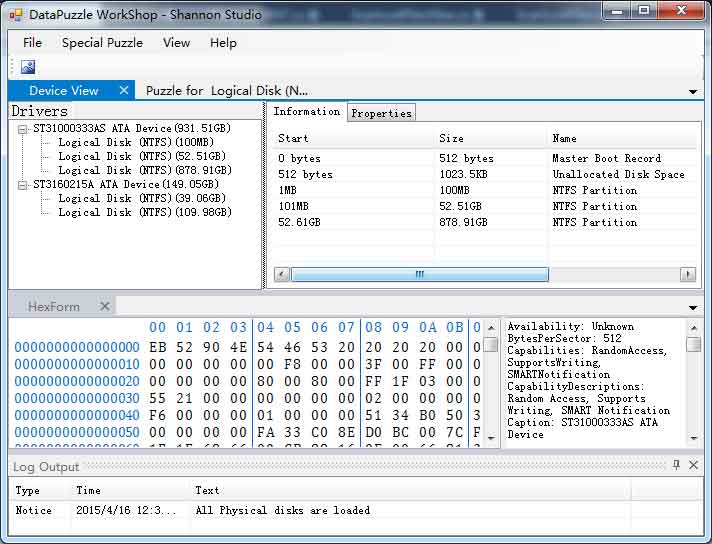Image resolution: width=712 pixels, height=544 pixels.
Task: Open the document tab list dropdown arrow
Action: (x=693, y=92)
